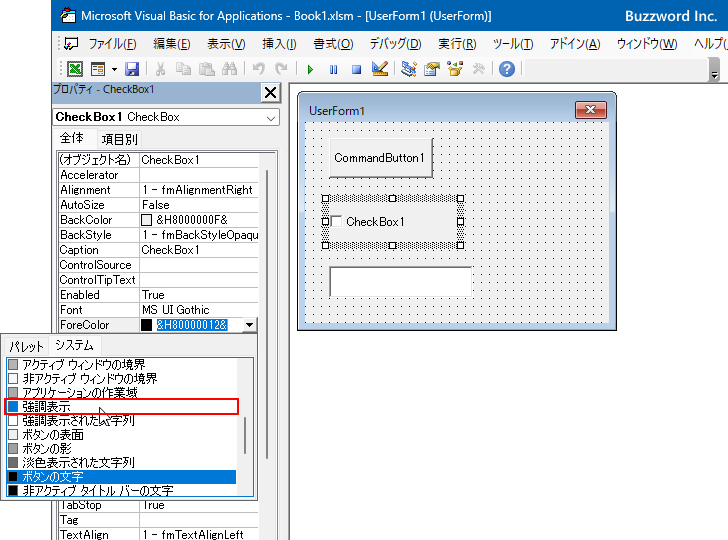Choose 非アクティブ タイトル バーの文字 color
Image resolution: width=728 pixels, height=540 pixels.
point(122,490)
